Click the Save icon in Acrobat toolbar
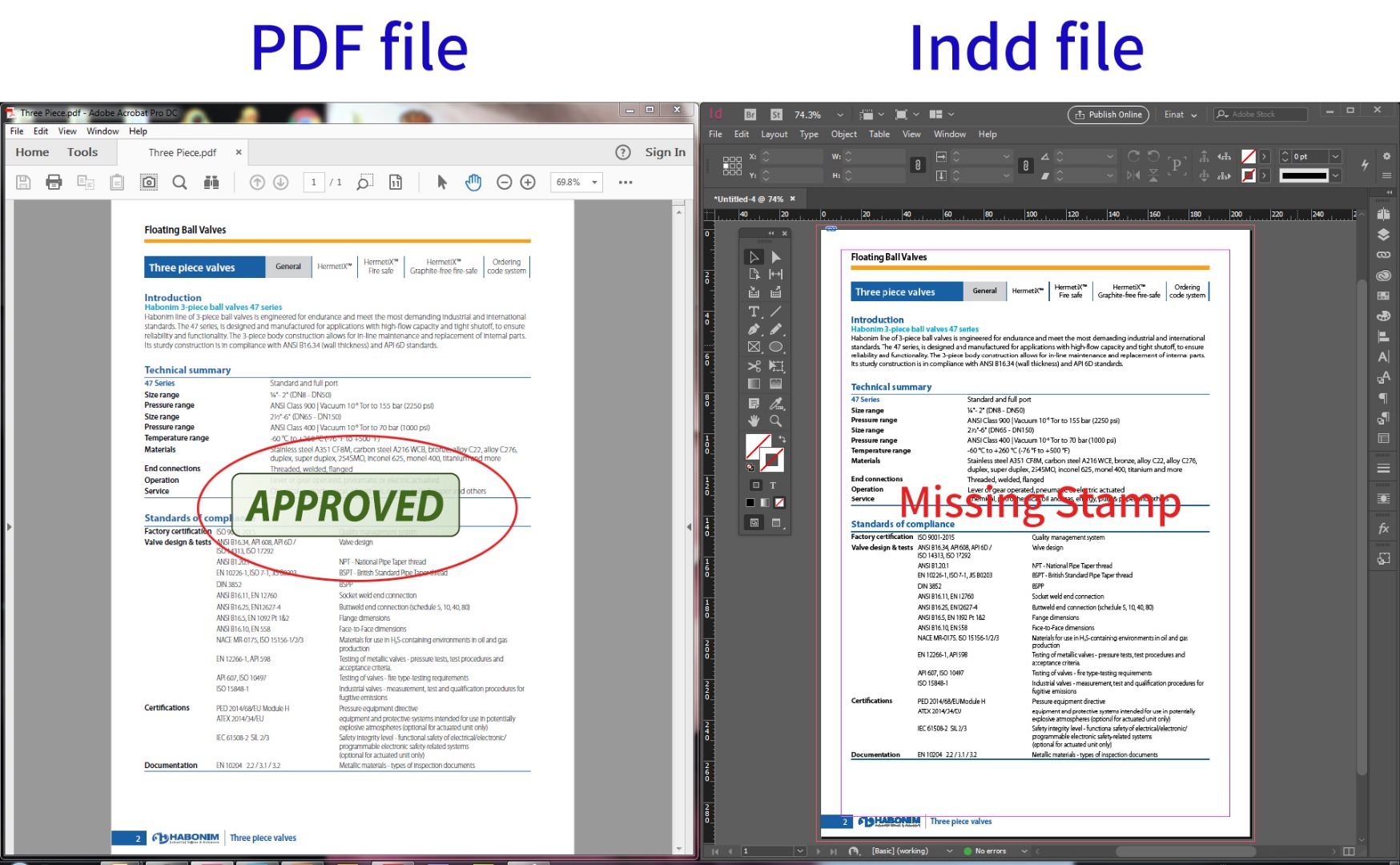This screenshot has height=865, width=1400. click(x=23, y=183)
